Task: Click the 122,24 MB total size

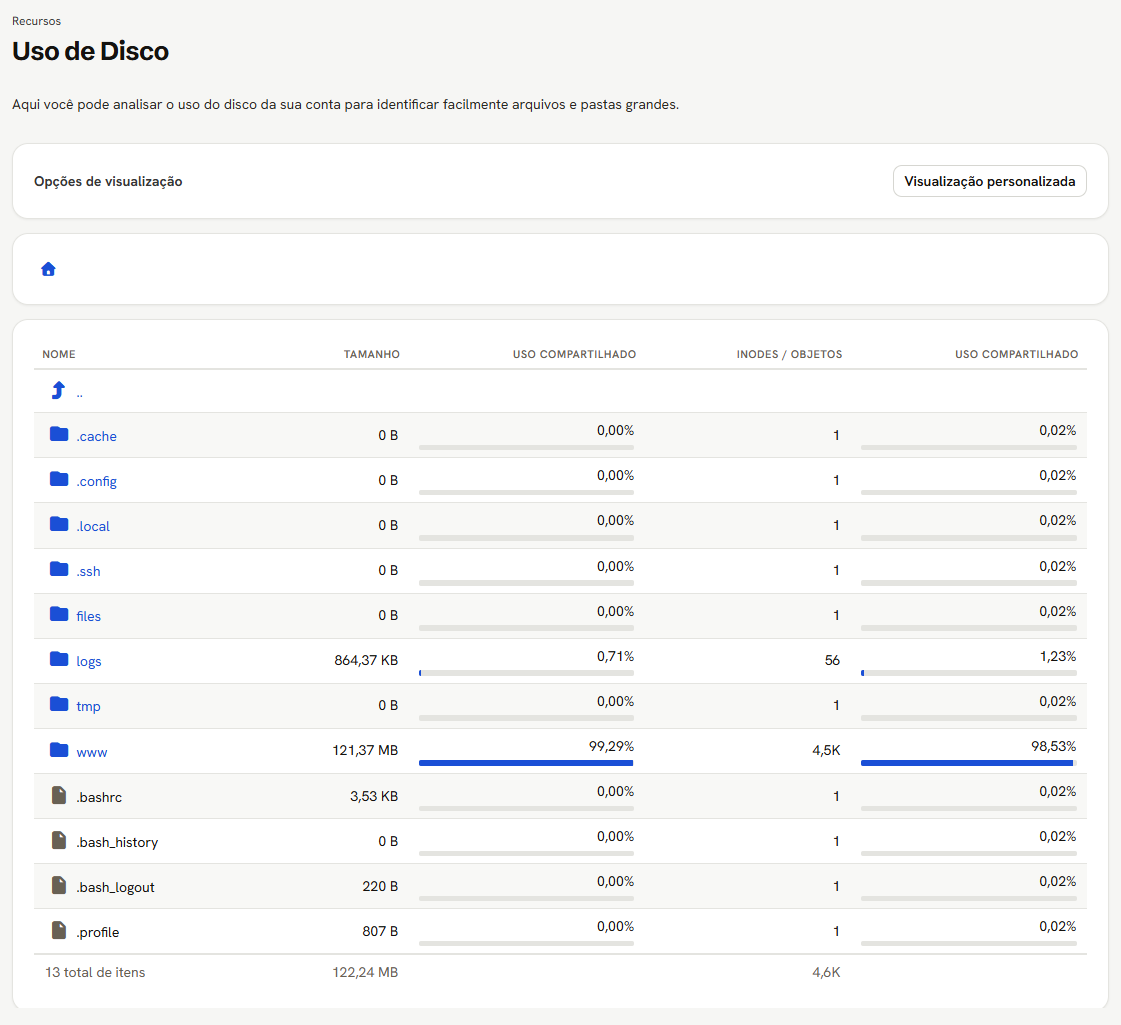Action: coord(365,972)
